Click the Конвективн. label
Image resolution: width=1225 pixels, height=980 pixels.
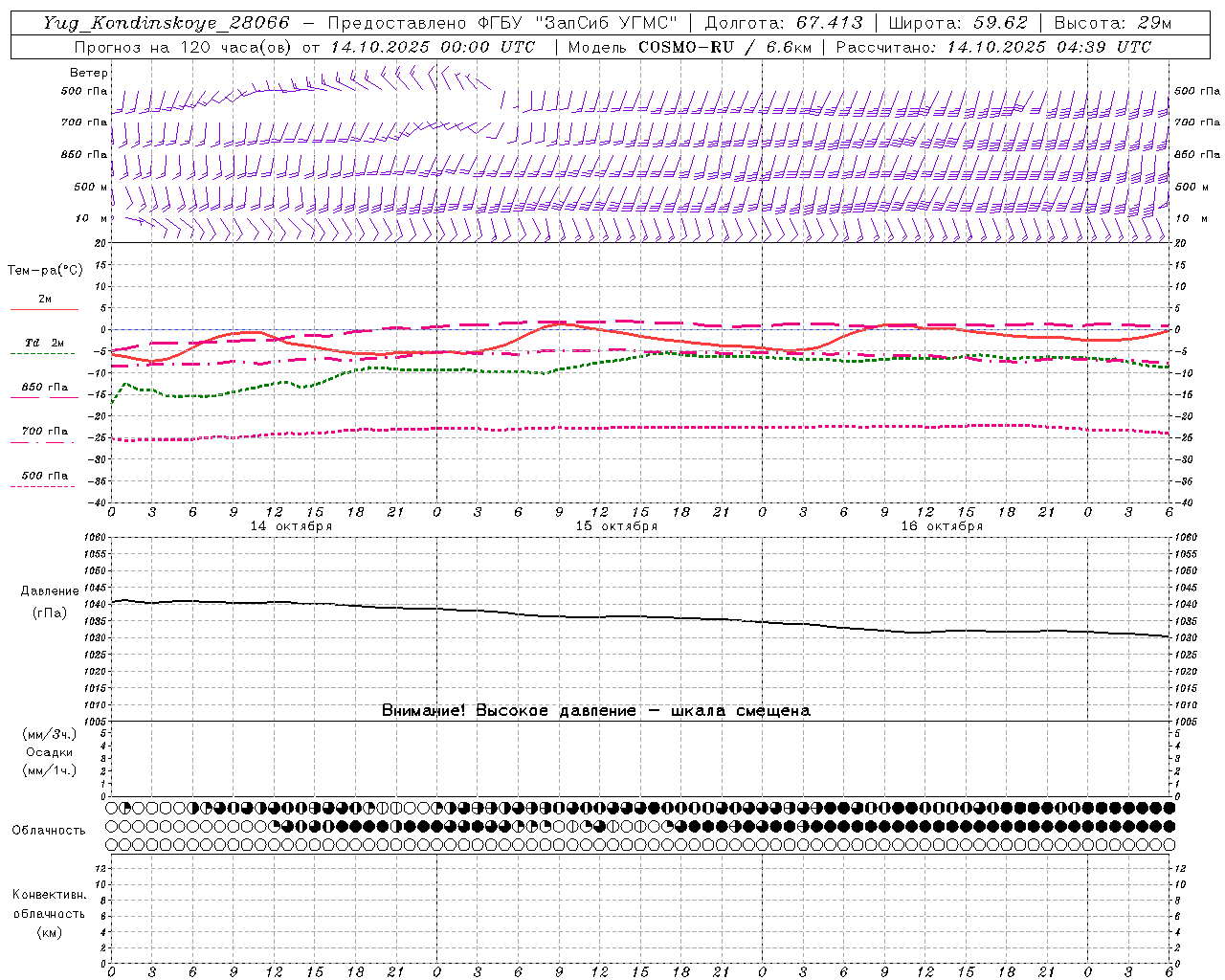(50, 895)
